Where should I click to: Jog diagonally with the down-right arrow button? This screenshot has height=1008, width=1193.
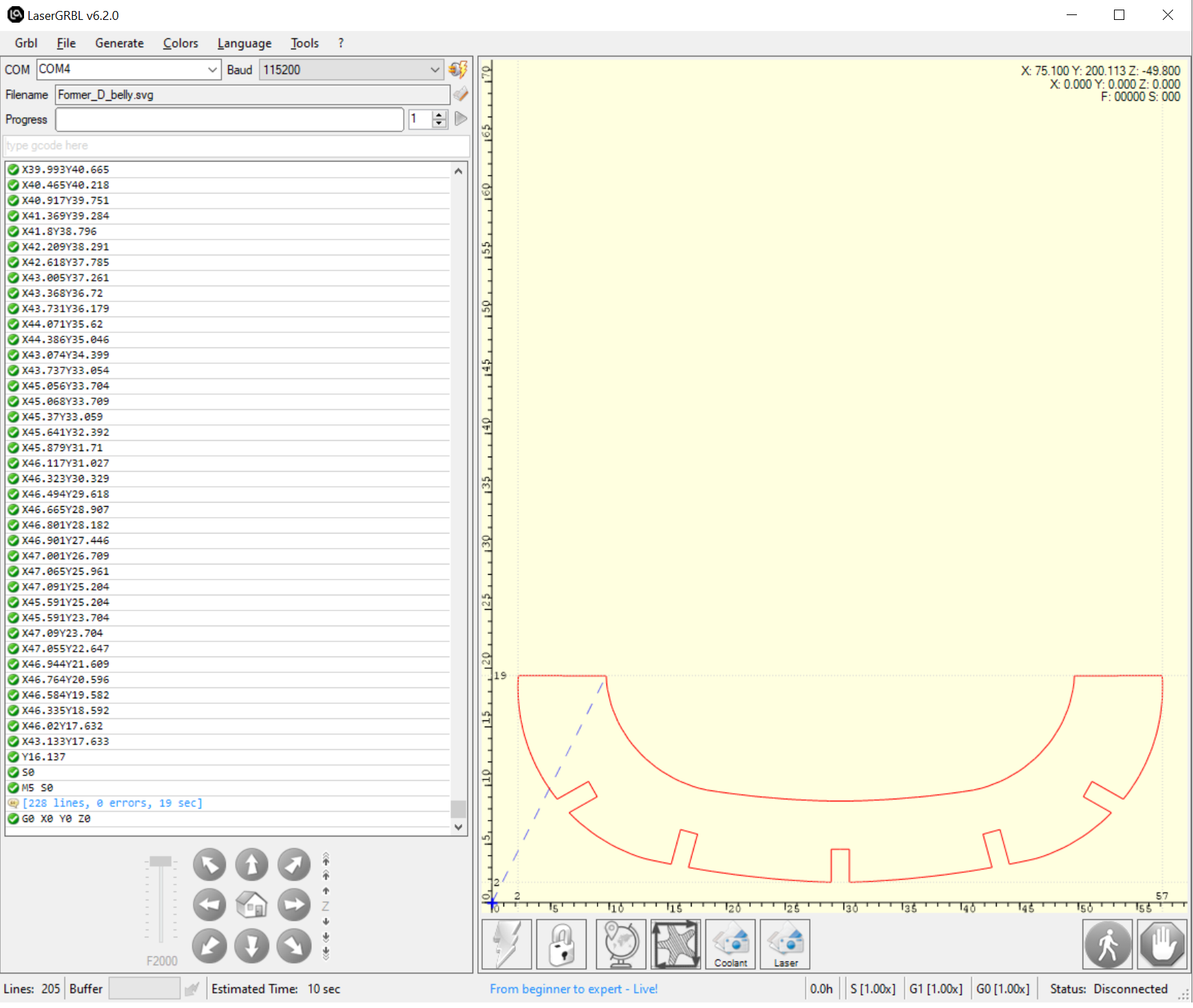(294, 946)
